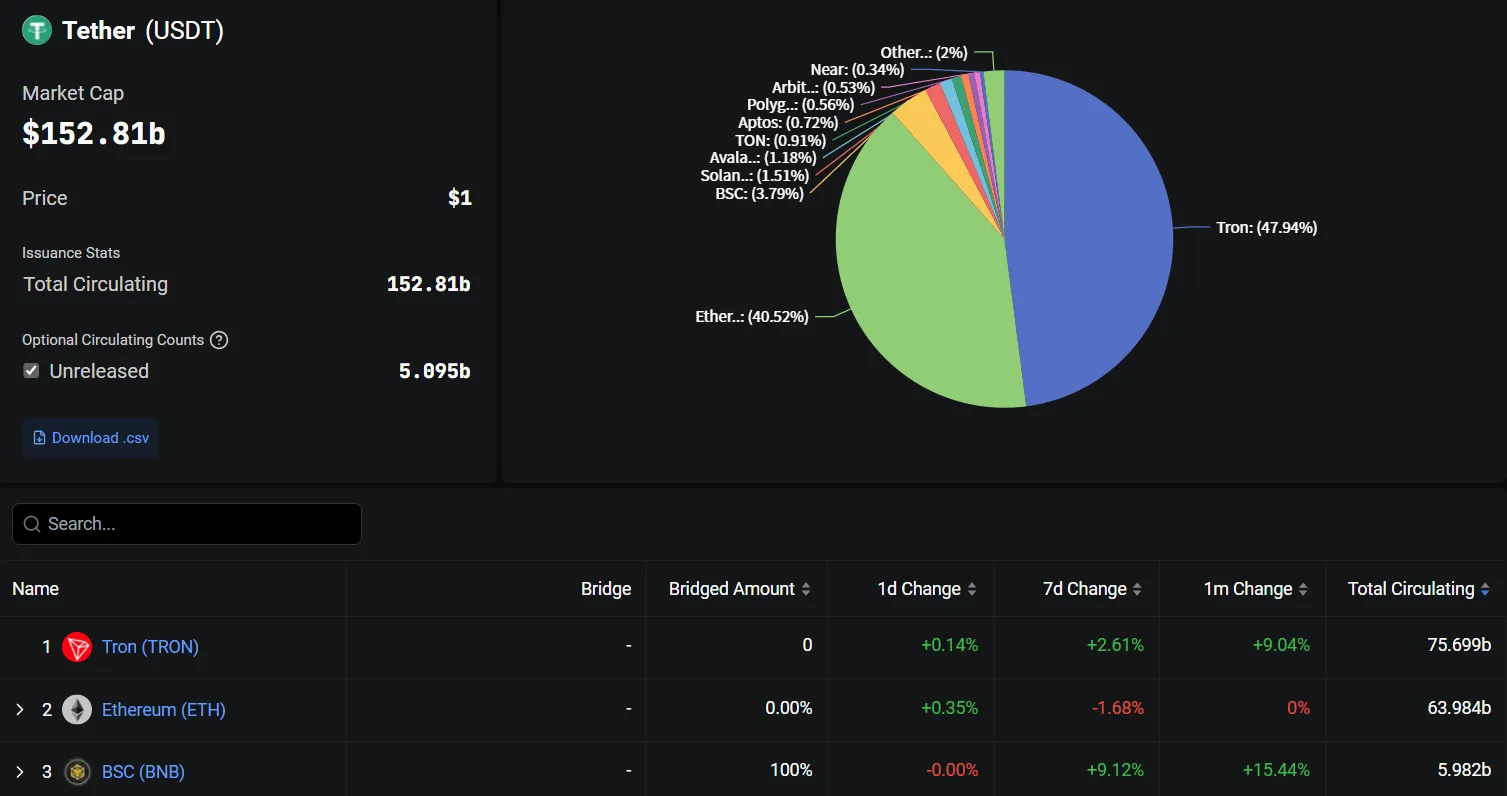Screen dimensions: 1507x796
Task: Sort by Total Circulating arrows icon
Action: click(x=1485, y=590)
